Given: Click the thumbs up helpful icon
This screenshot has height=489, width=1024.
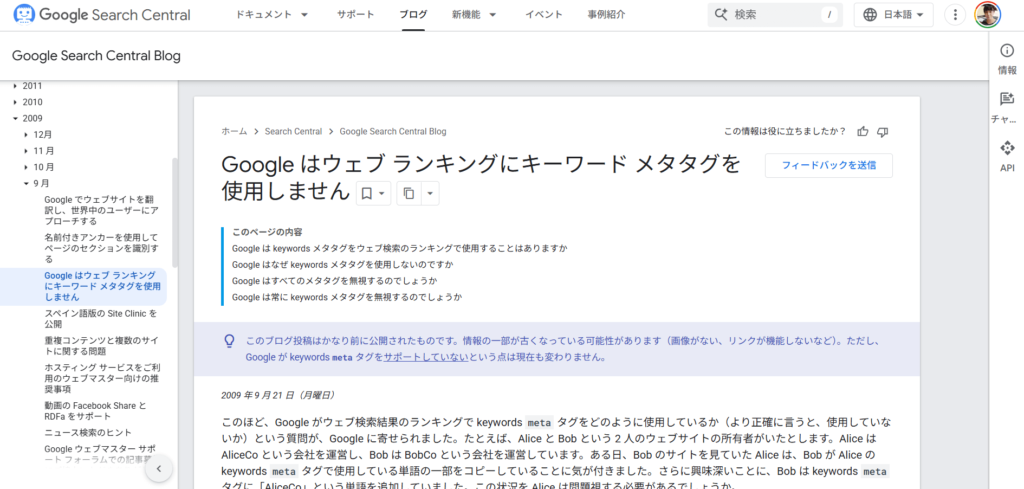Looking at the screenshot, I should point(863,131).
